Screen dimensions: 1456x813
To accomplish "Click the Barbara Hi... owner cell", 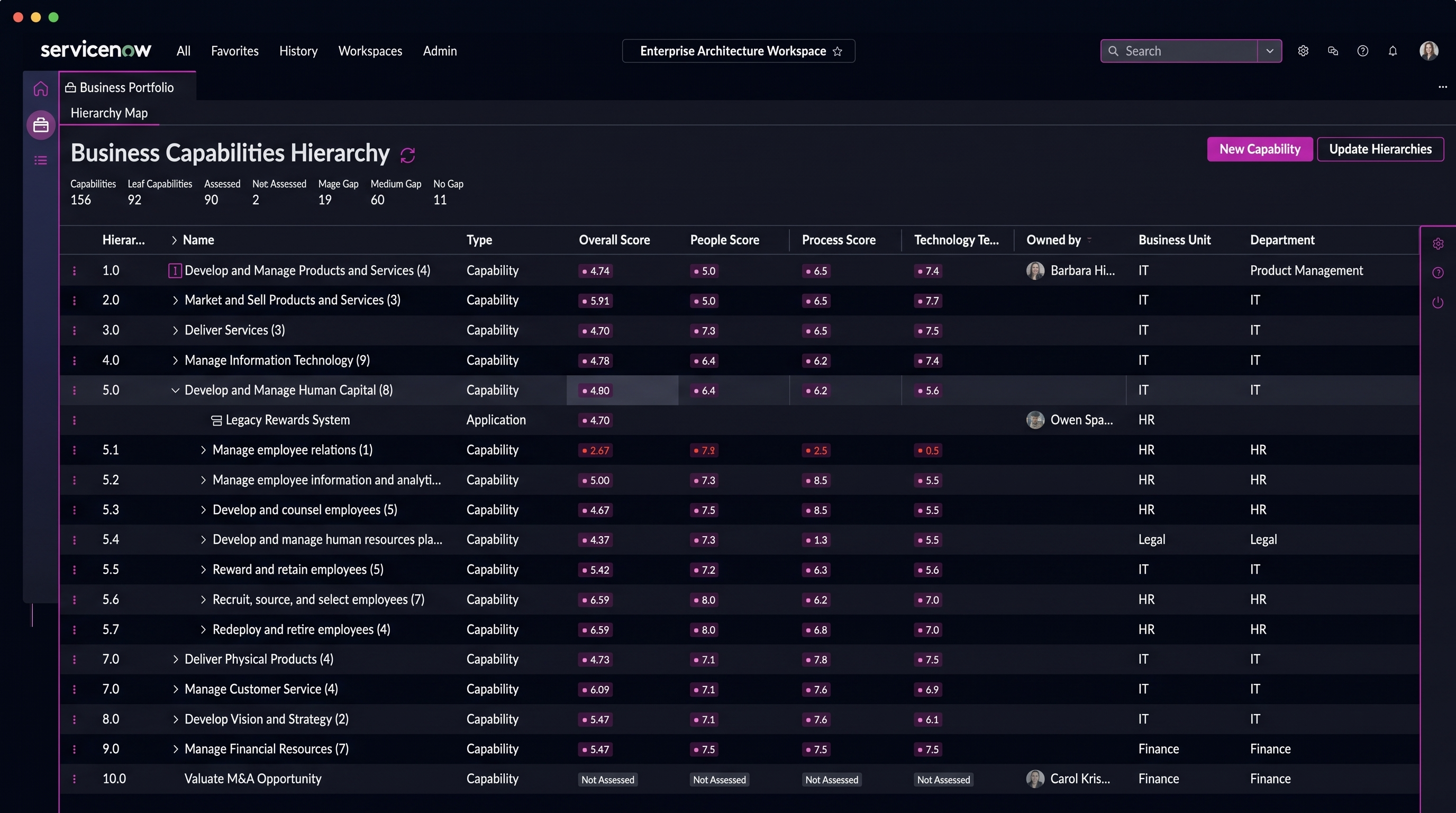I will pos(1070,271).
